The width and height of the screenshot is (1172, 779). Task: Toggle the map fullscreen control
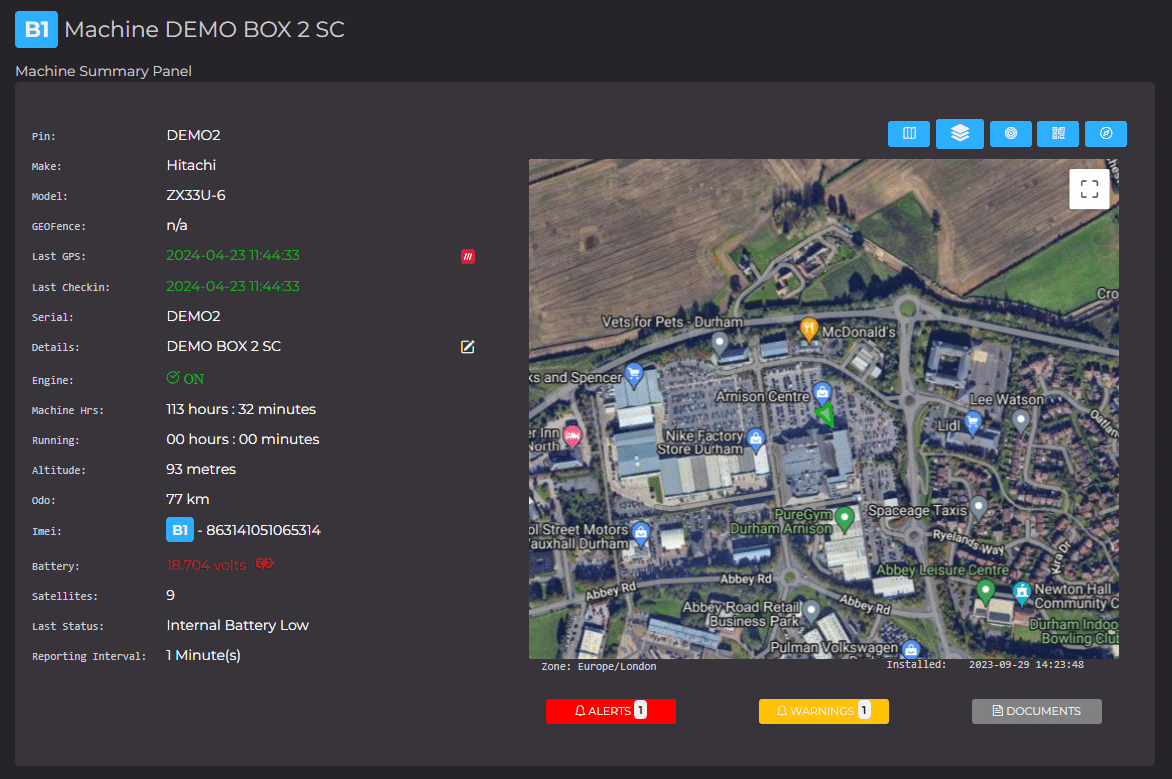[1089, 188]
